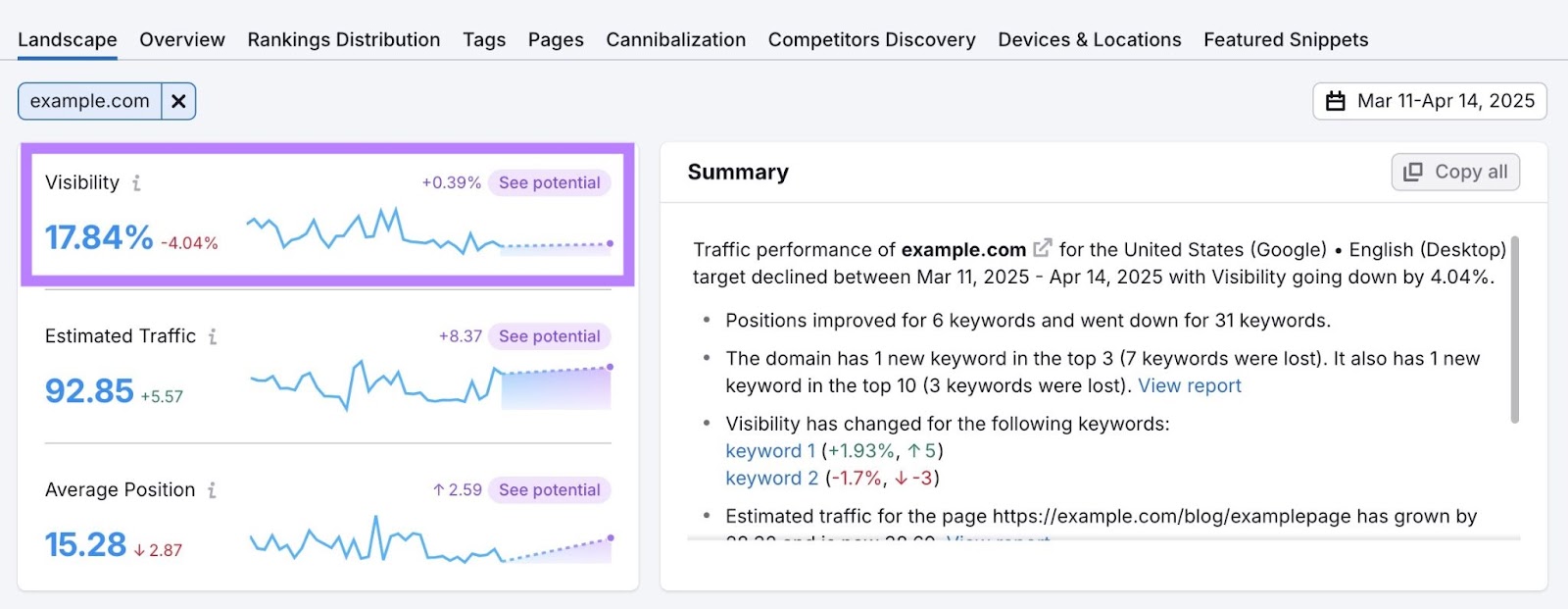Show Average Position info icon

[x=212, y=490]
